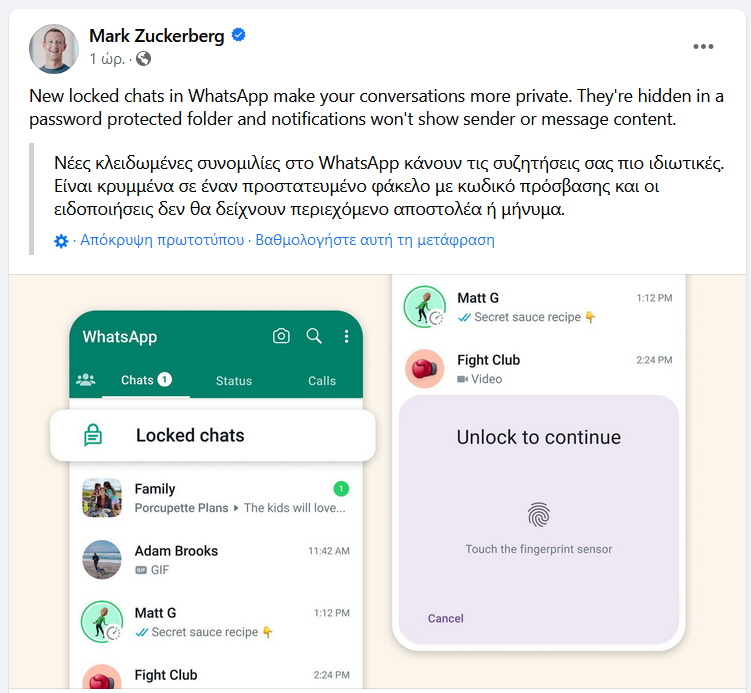
Task: Tap the WhatsApp search magnifier icon
Action: coord(314,336)
